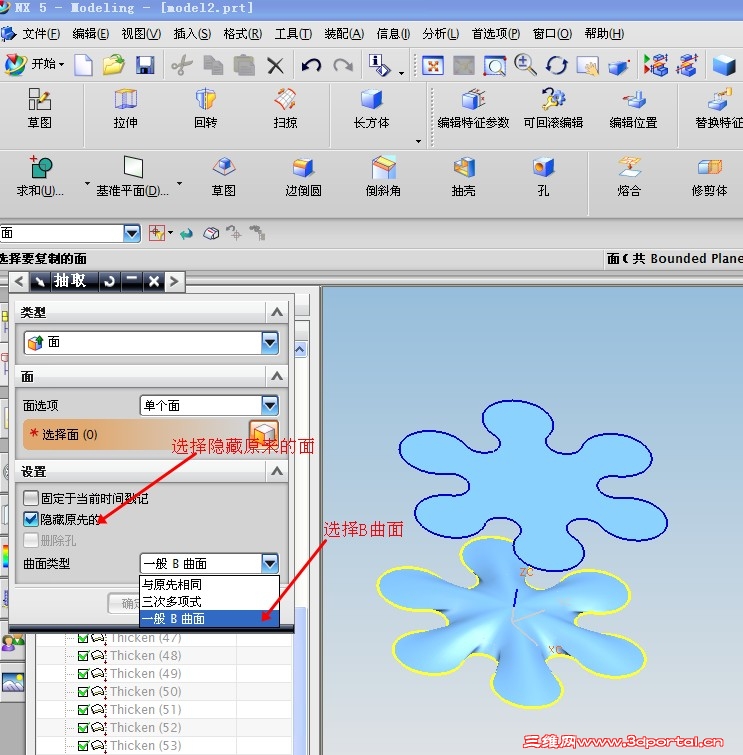The width and height of the screenshot is (743, 755).
Task: Click the New file icon
Action: coord(83,65)
